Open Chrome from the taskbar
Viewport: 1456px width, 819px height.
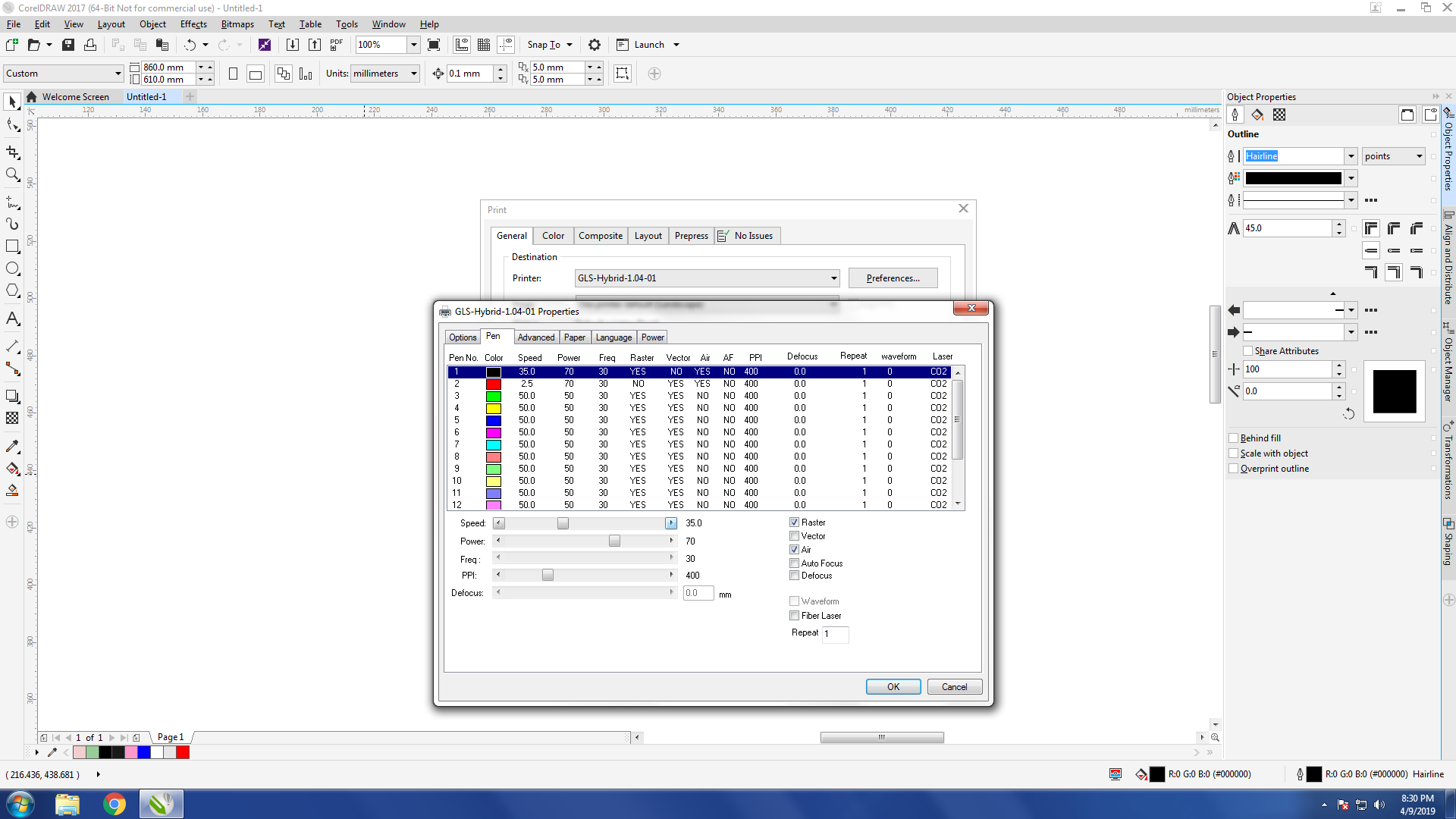(x=115, y=804)
